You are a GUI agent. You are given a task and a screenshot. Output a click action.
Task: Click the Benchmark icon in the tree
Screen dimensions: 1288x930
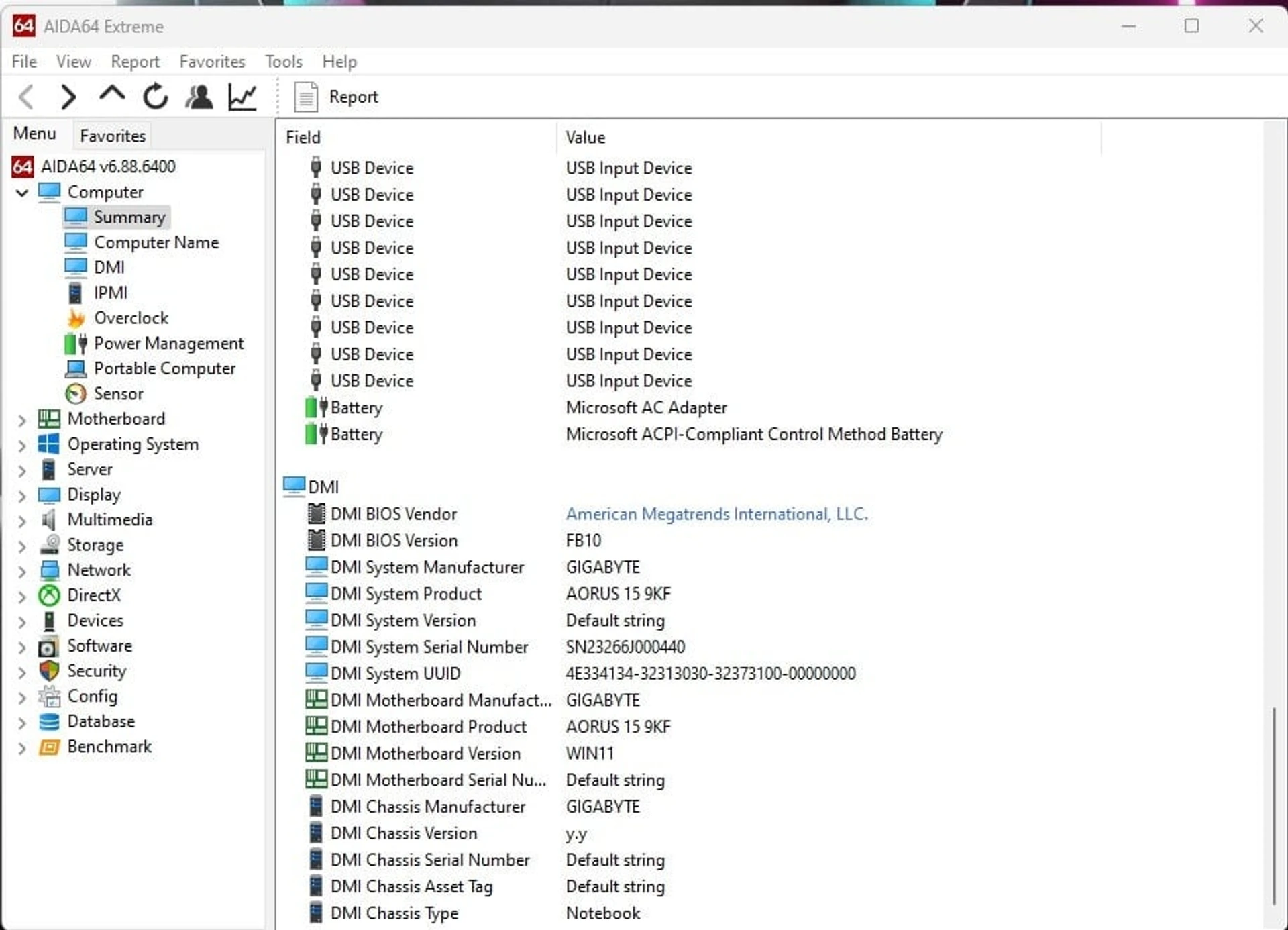tap(49, 747)
